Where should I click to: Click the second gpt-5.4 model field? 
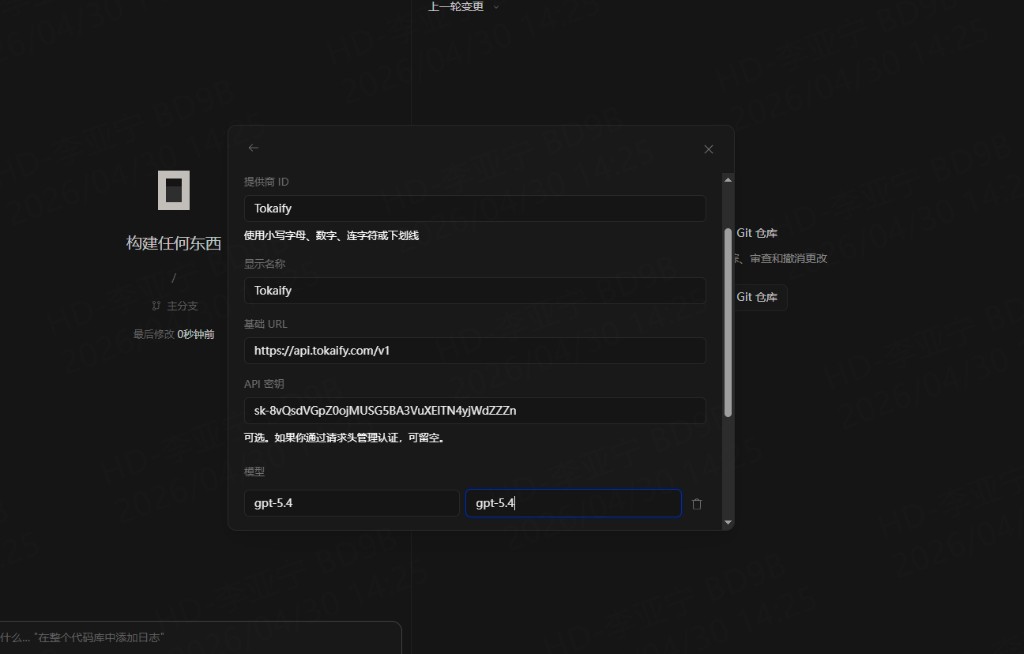pyautogui.click(x=573, y=503)
